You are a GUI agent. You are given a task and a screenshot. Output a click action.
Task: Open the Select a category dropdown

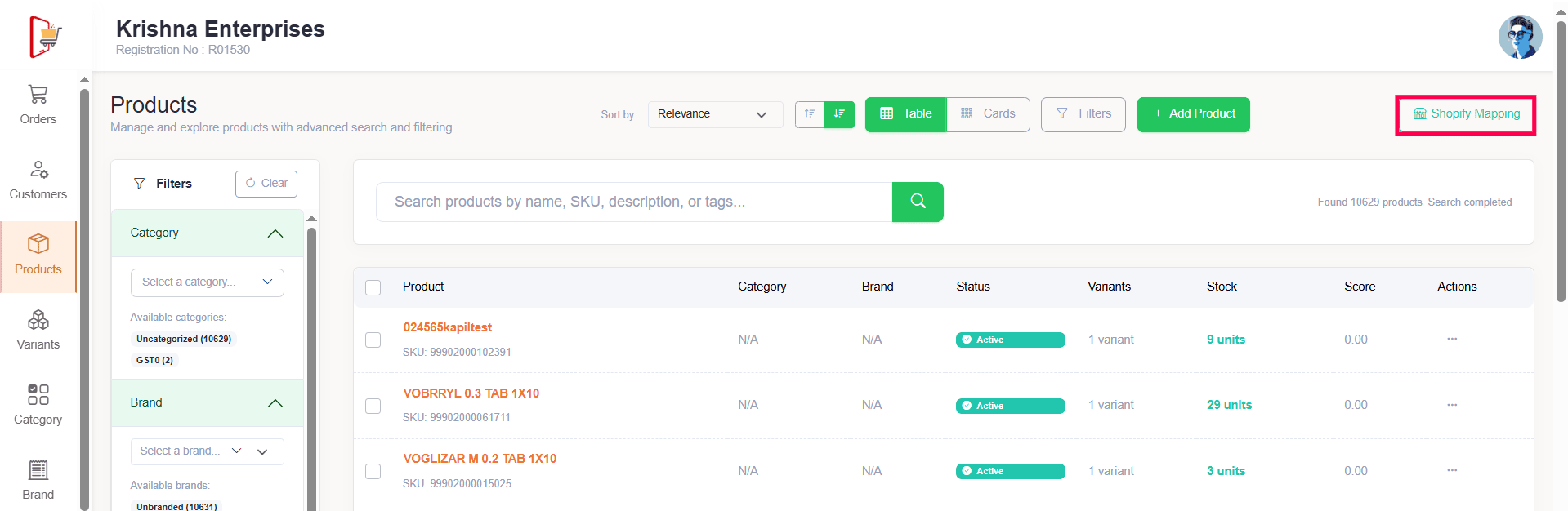(207, 282)
